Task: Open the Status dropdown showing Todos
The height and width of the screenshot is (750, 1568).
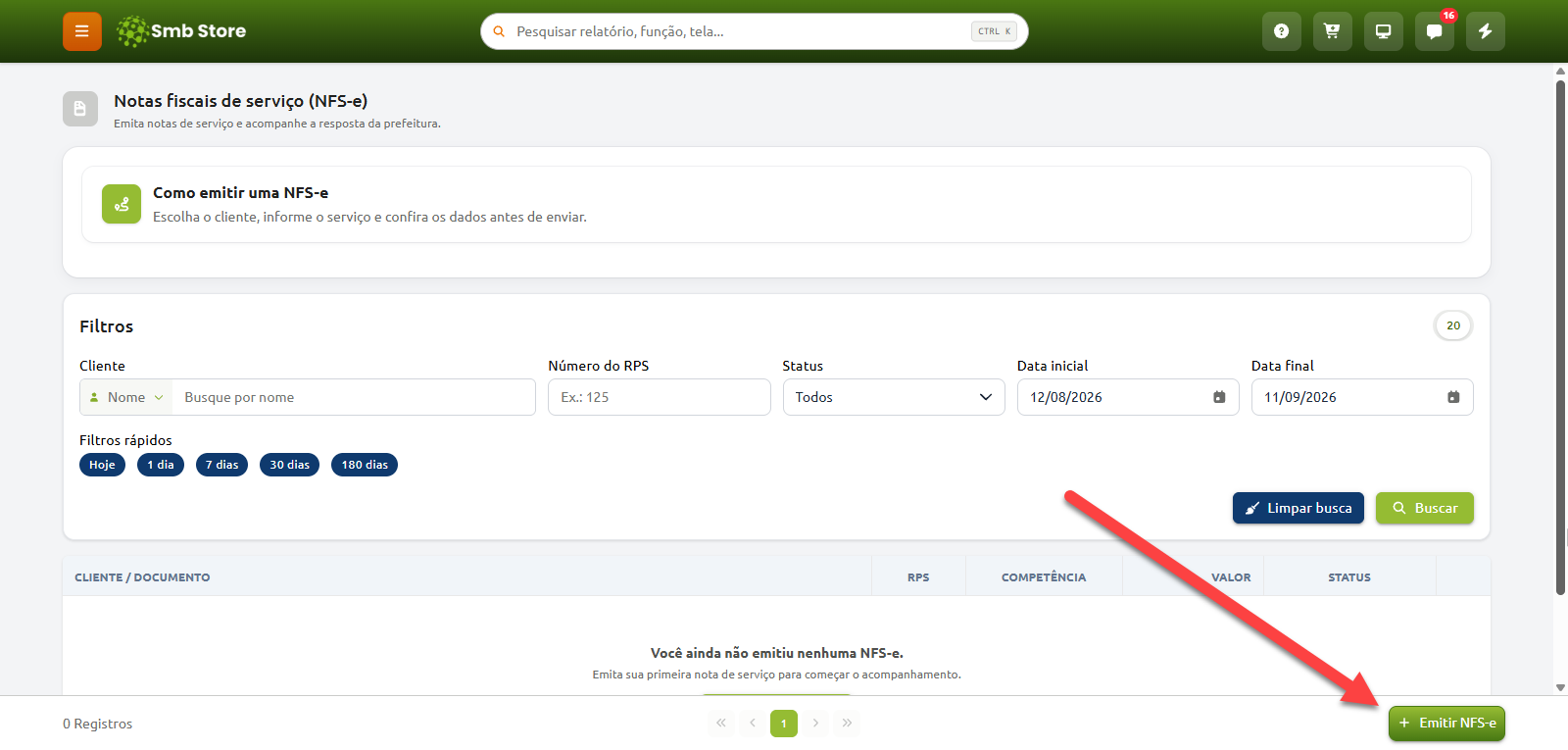Action: [x=894, y=397]
